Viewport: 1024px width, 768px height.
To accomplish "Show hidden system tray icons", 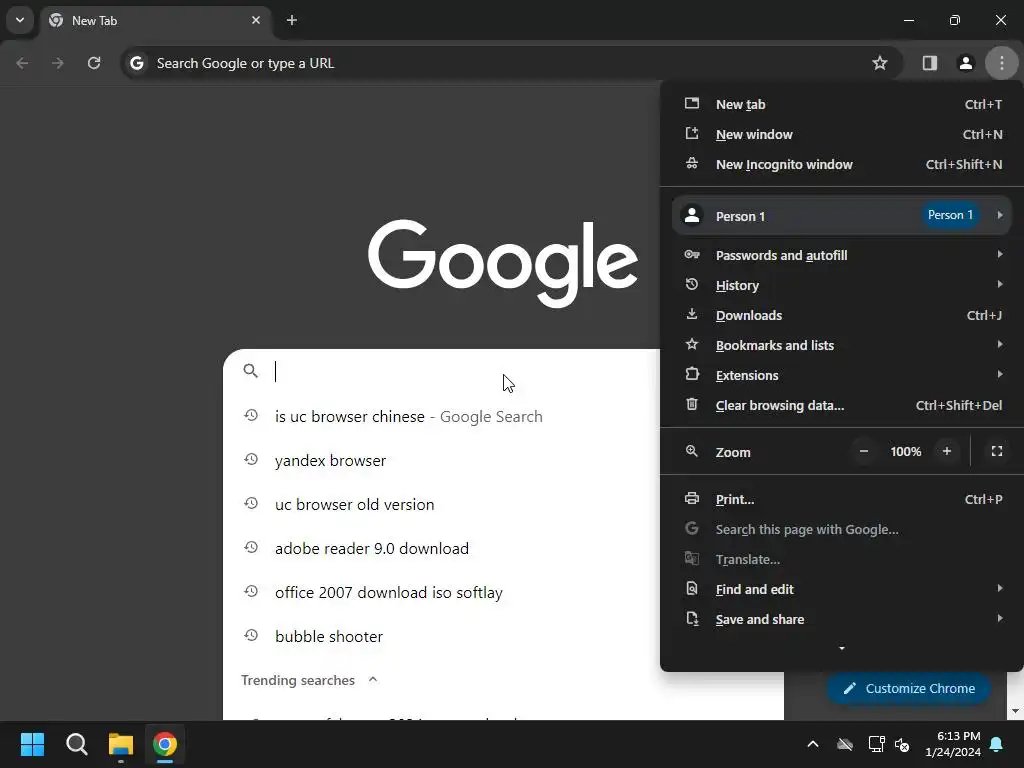I will pyautogui.click(x=813, y=744).
